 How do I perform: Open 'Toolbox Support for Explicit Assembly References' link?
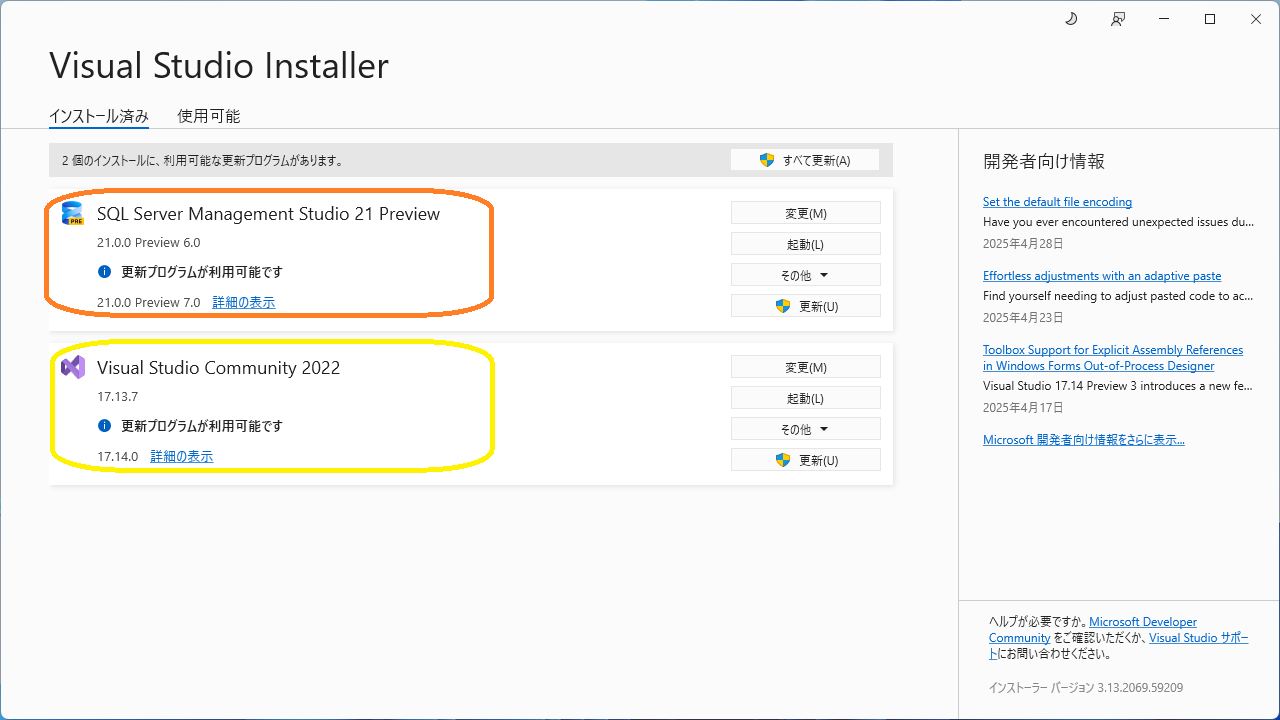point(1113,358)
